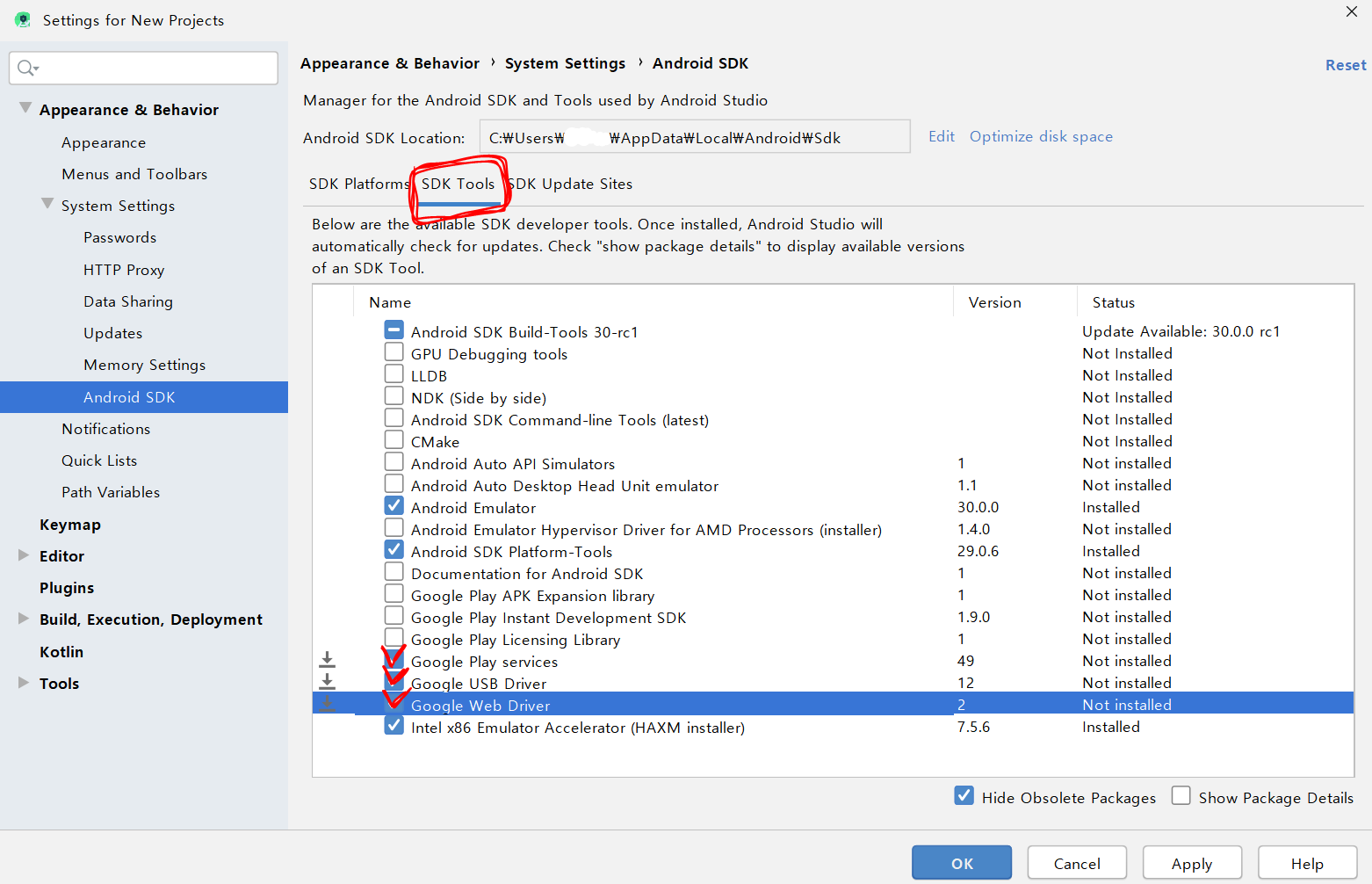This screenshot has height=884, width=1372.
Task: Uncheck Intel x86 Emulator Accelerator checkbox
Action: click(394, 726)
